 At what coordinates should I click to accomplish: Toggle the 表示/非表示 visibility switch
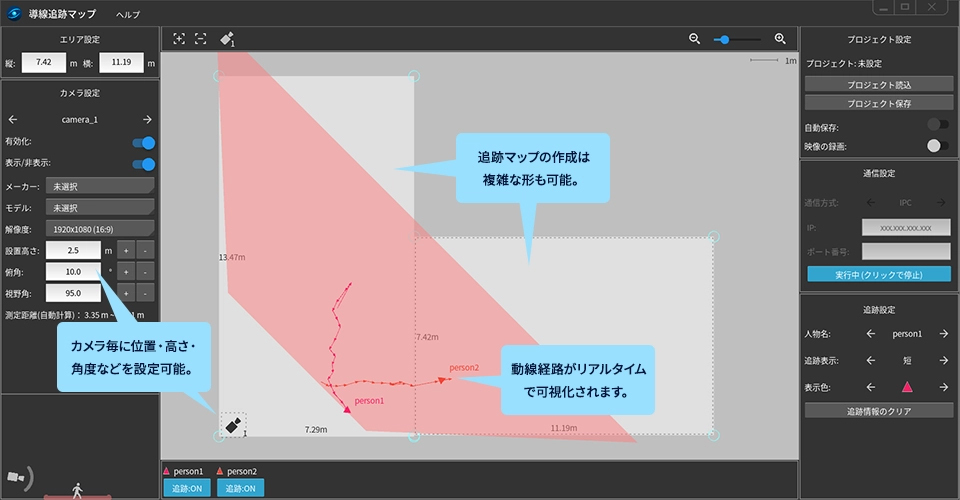[x=144, y=164]
